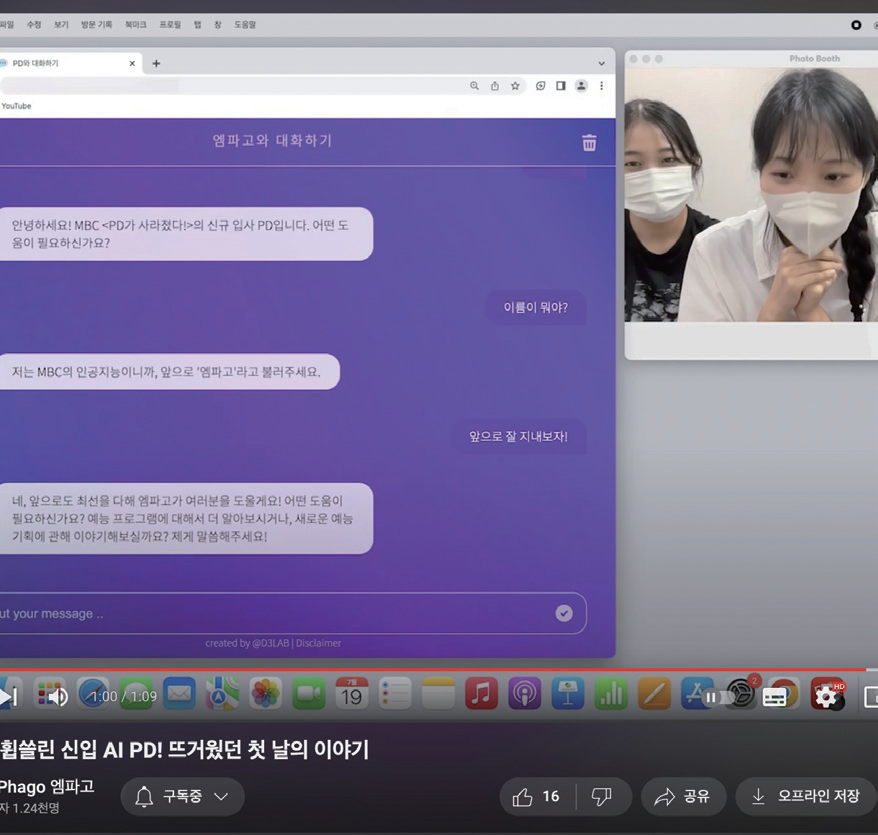Open the 도움말 menu

(245, 25)
